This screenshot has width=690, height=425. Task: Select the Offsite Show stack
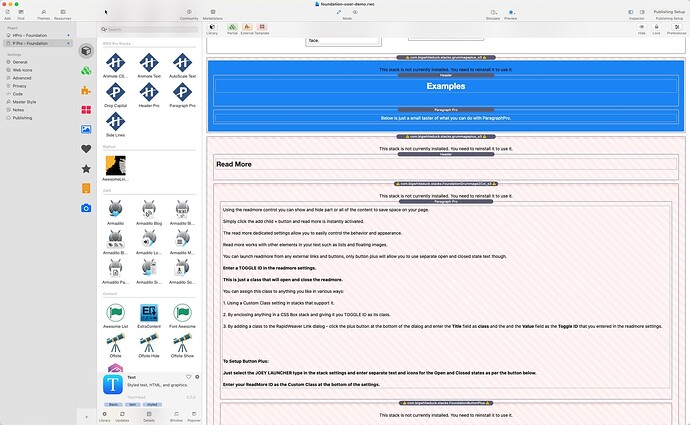[182, 345]
